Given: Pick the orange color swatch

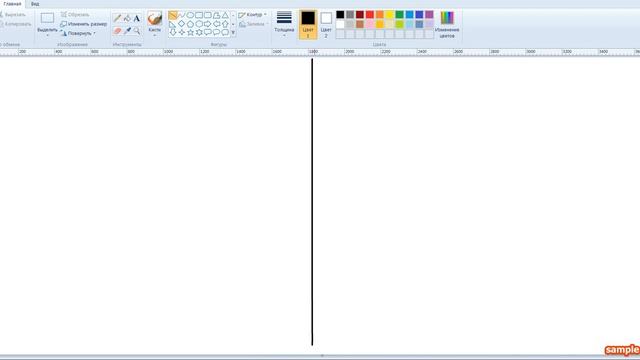Looking at the screenshot, I should point(380,15).
